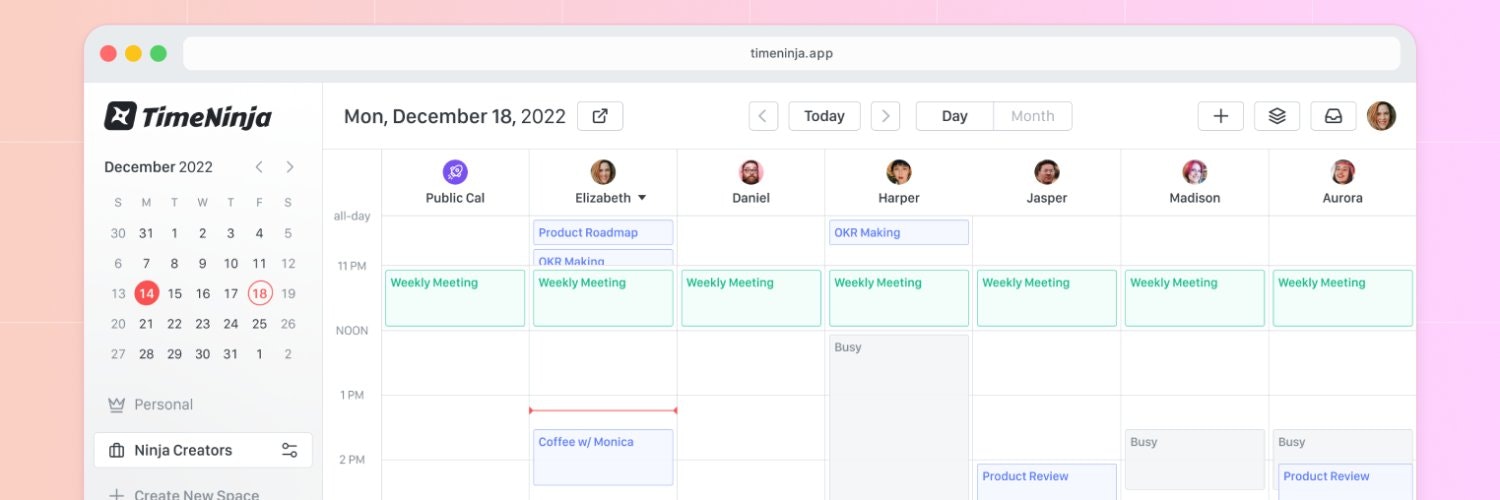Go to previous day with left arrow

[763, 116]
